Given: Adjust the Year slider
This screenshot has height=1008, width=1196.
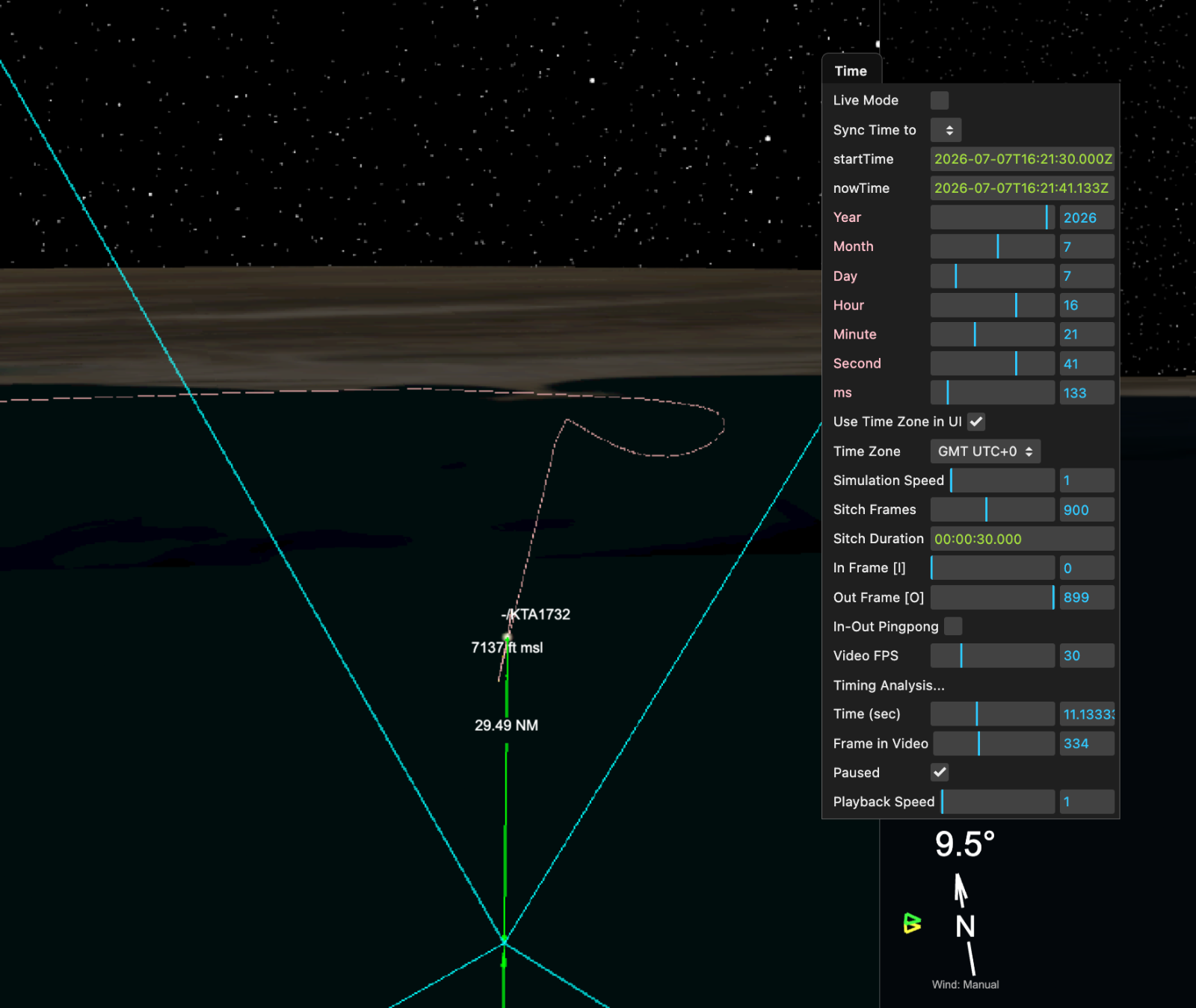Looking at the screenshot, I should pos(993,217).
